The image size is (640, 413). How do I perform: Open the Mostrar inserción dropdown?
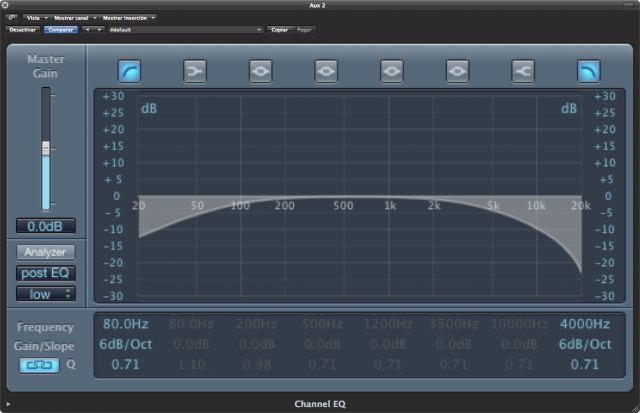pos(129,18)
